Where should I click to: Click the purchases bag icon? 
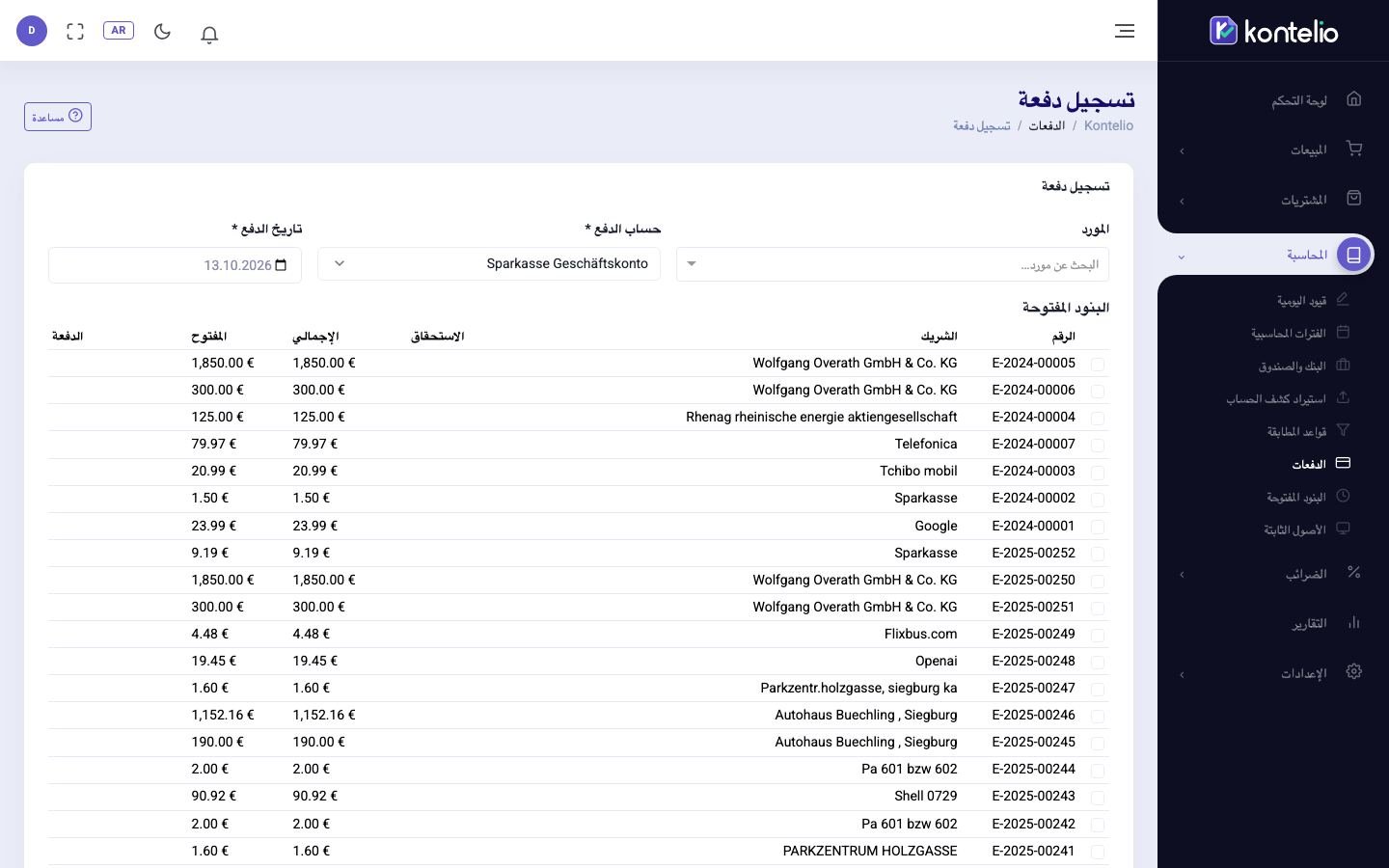coord(1353,199)
